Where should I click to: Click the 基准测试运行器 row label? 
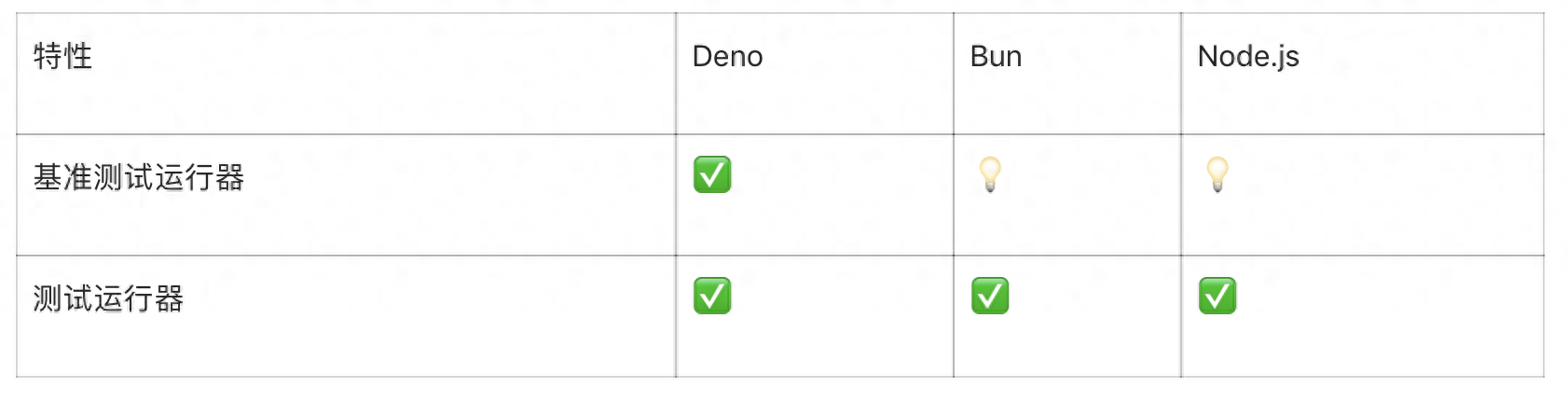[139, 177]
